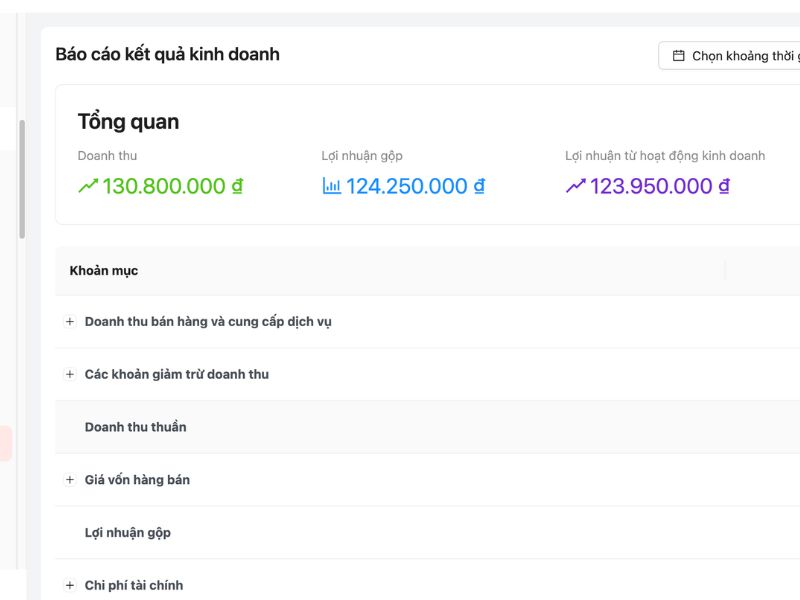Select the Lợi nhuận gộp table row
Image resolution: width=800 pixels, height=600 pixels.
pos(129,532)
